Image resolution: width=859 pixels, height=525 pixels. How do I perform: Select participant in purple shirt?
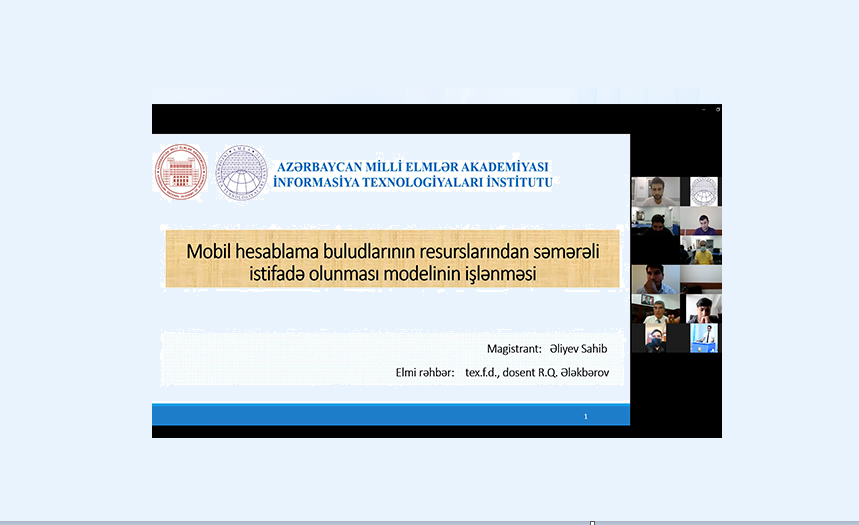click(x=701, y=221)
